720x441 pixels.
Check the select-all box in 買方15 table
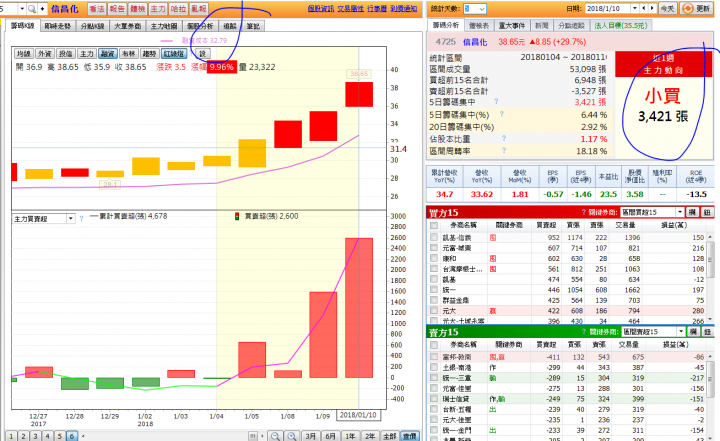[433, 226]
